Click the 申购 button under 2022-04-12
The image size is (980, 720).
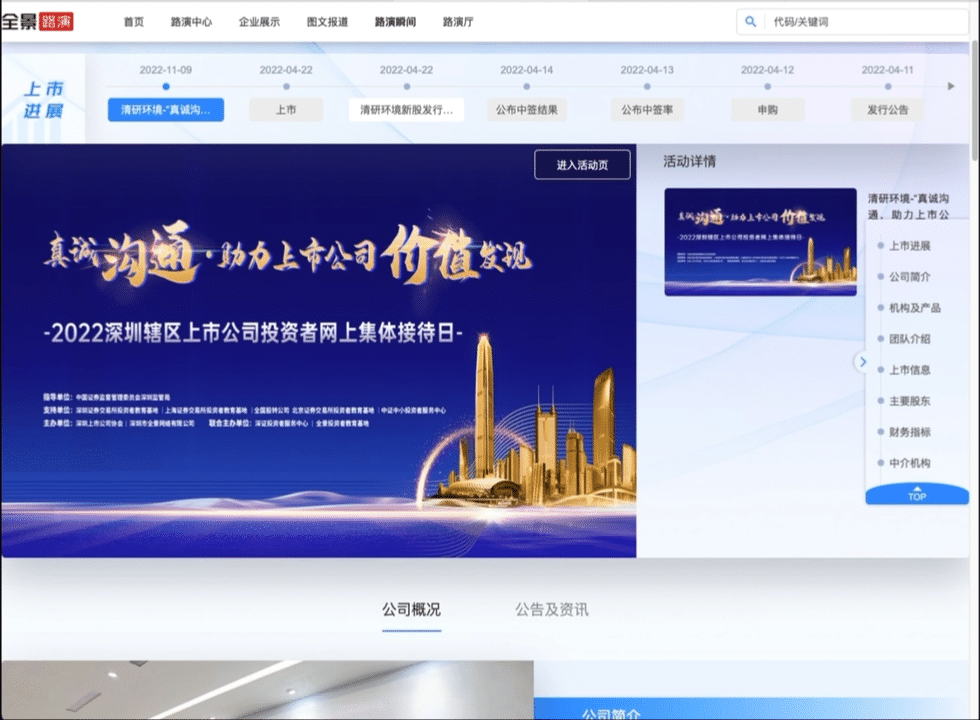766,110
